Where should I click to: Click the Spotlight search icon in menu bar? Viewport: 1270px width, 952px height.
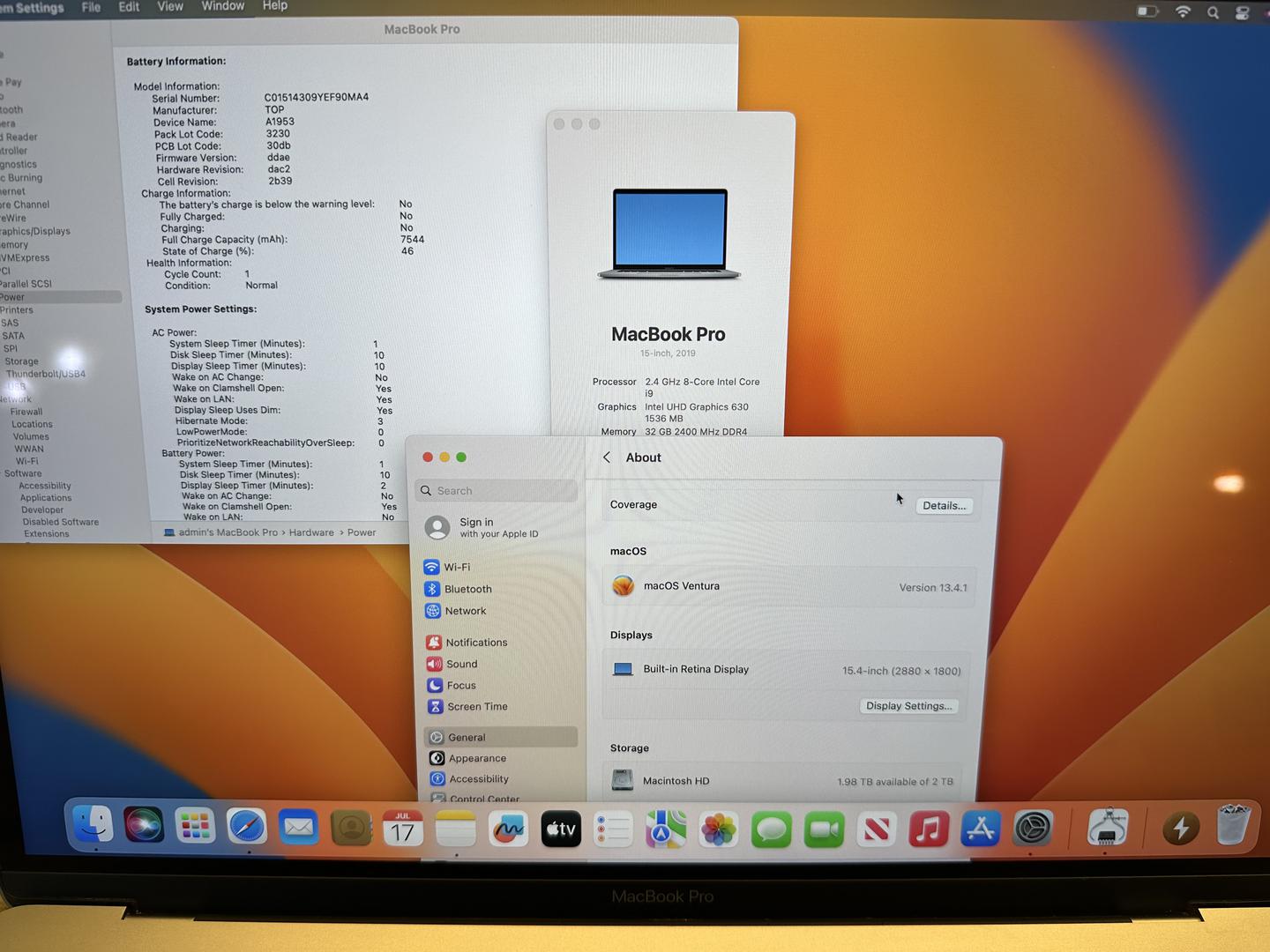coord(1214,12)
